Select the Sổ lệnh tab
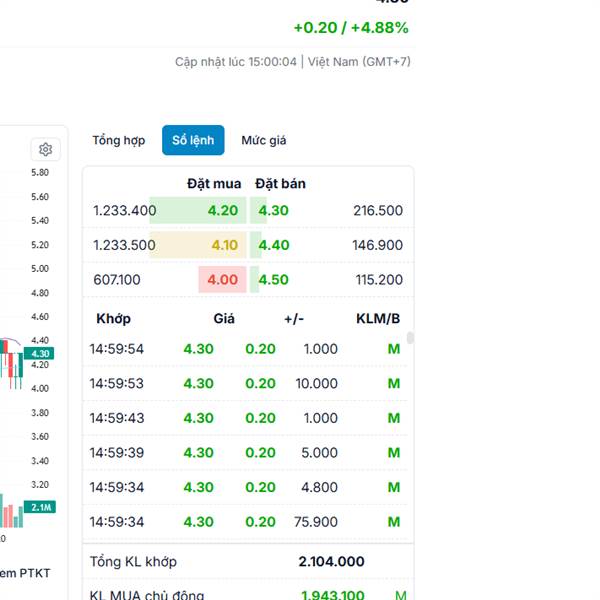Image resolution: width=600 pixels, height=600 pixels. (193, 140)
